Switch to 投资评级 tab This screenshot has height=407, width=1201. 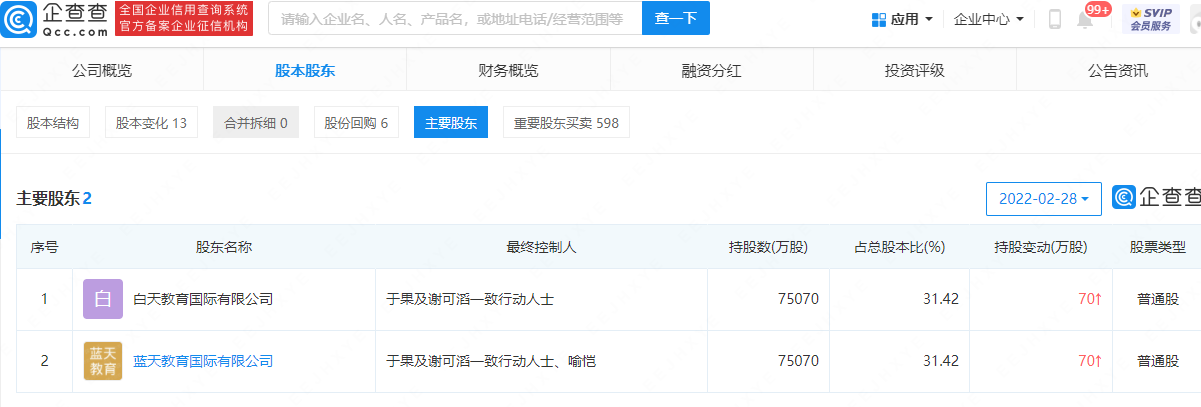click(x=914, y=70)
